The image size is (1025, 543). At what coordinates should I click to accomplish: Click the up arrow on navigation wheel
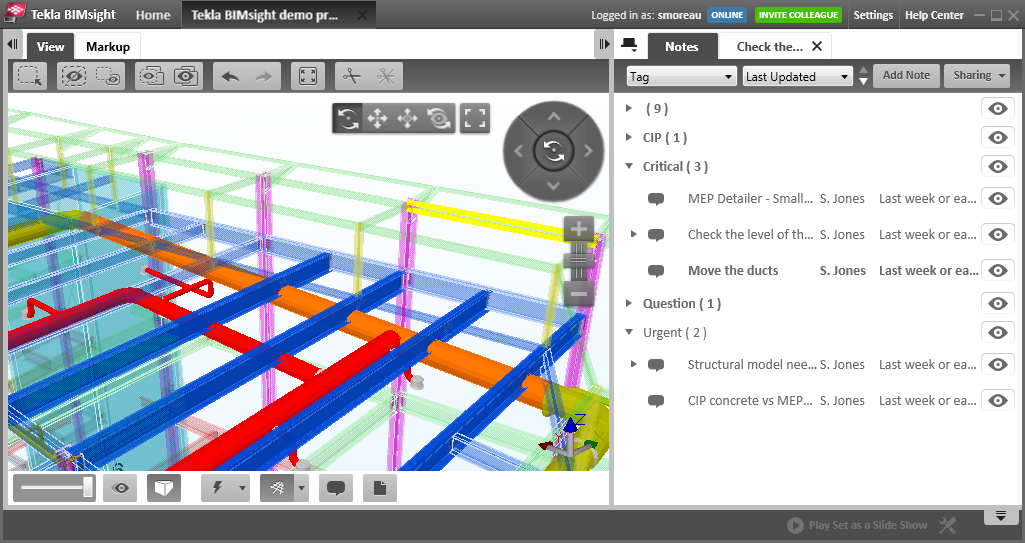pyautogui.click(x=554, y=116)
